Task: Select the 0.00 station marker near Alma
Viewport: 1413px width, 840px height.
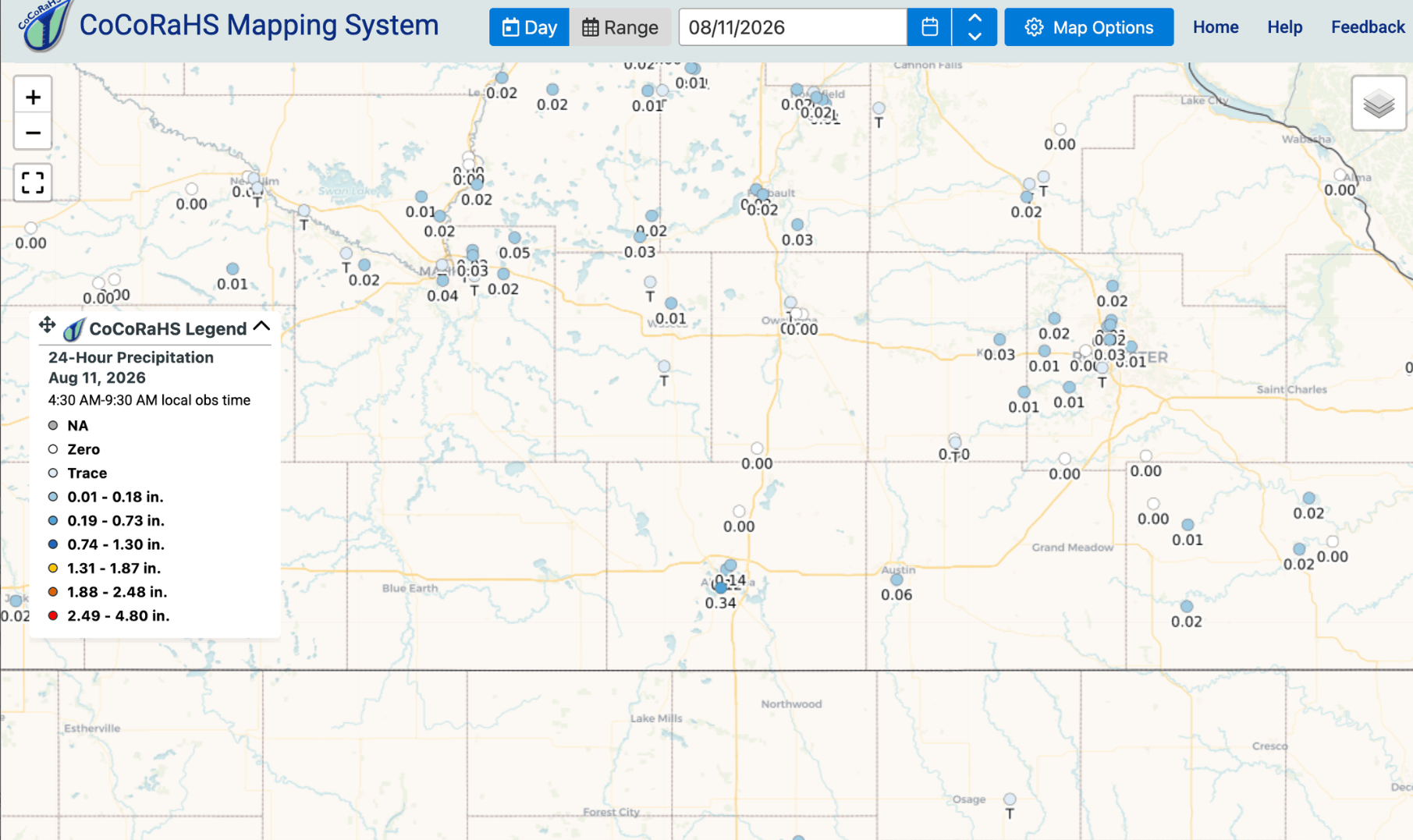Action: (x=1340, y=175)
